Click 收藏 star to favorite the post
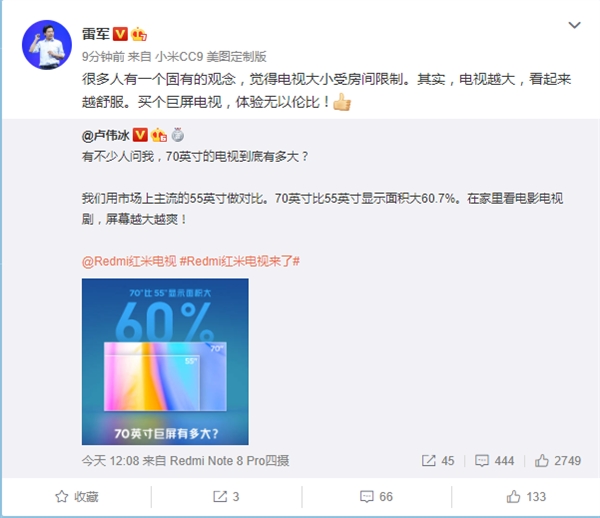 (x=77, y=497)
